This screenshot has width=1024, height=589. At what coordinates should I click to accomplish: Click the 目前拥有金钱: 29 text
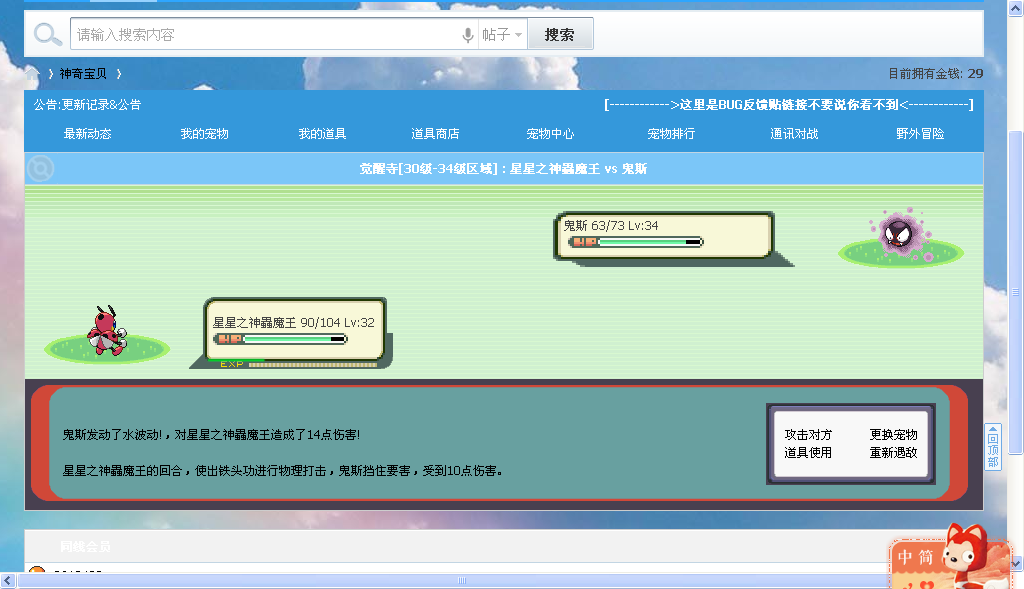[x=935, y=74]
